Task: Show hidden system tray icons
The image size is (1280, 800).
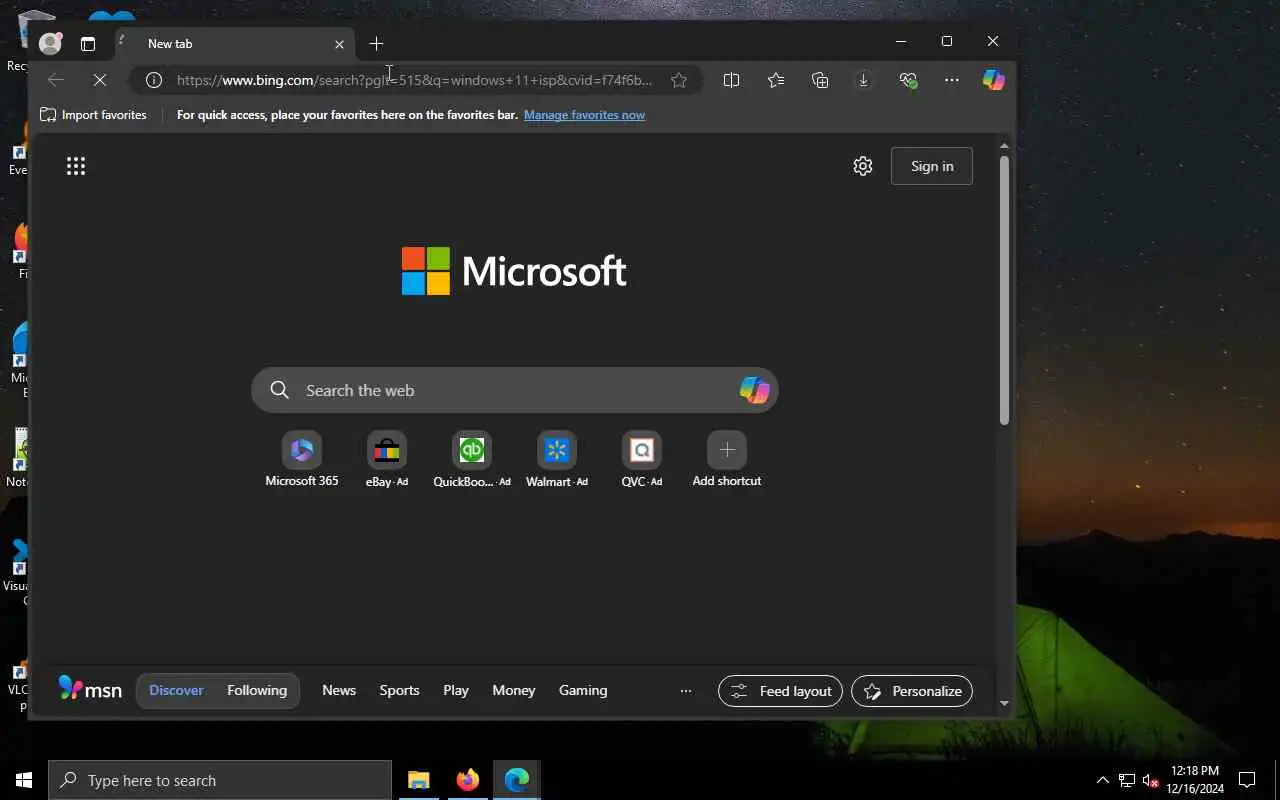Action: (x=1103, y=780)
